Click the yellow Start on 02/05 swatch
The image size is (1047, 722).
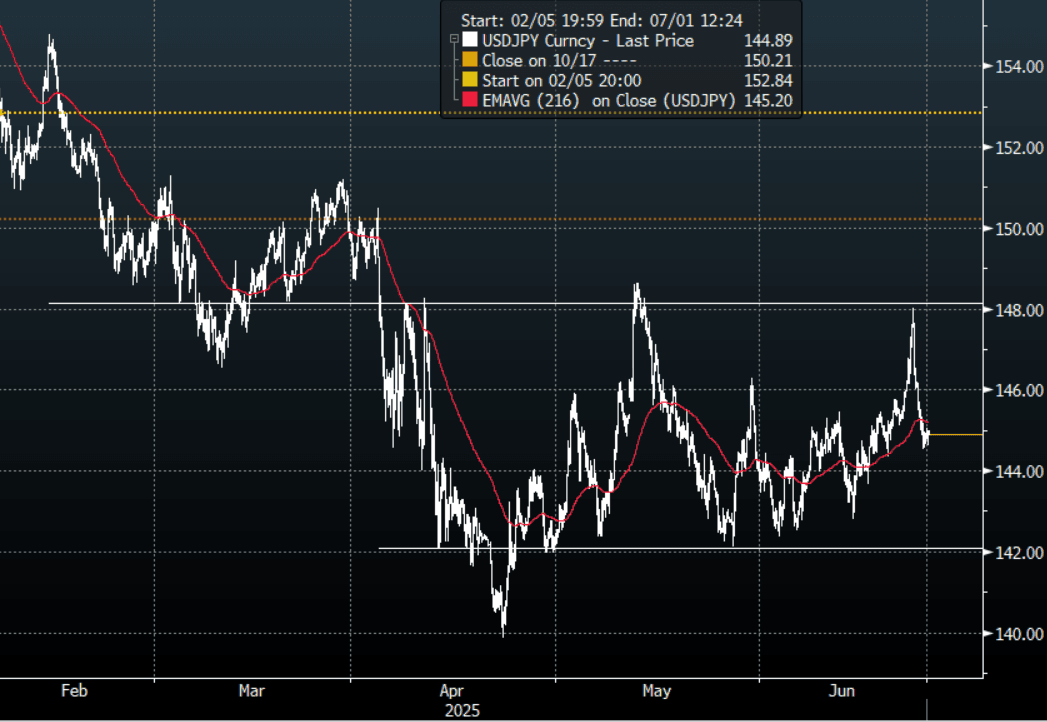(x=470, y=81)
